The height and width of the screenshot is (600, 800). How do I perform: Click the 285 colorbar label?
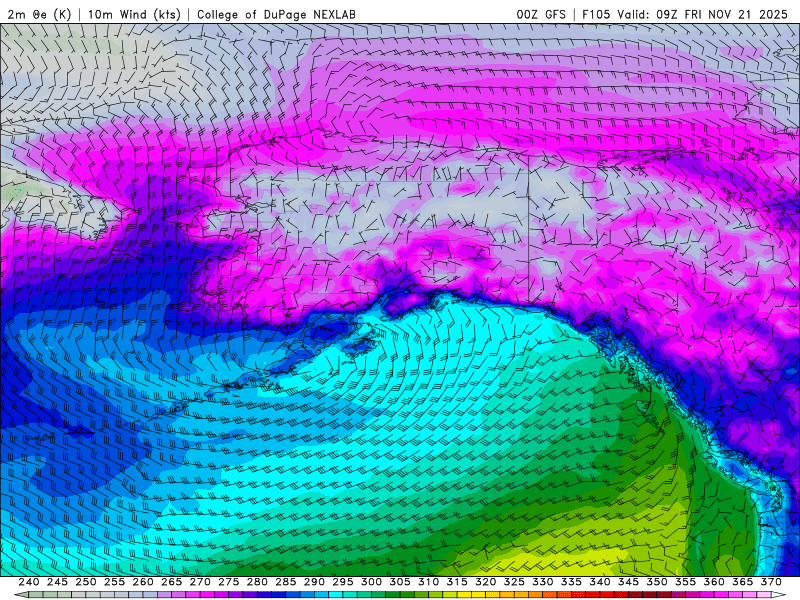[285, 582]
